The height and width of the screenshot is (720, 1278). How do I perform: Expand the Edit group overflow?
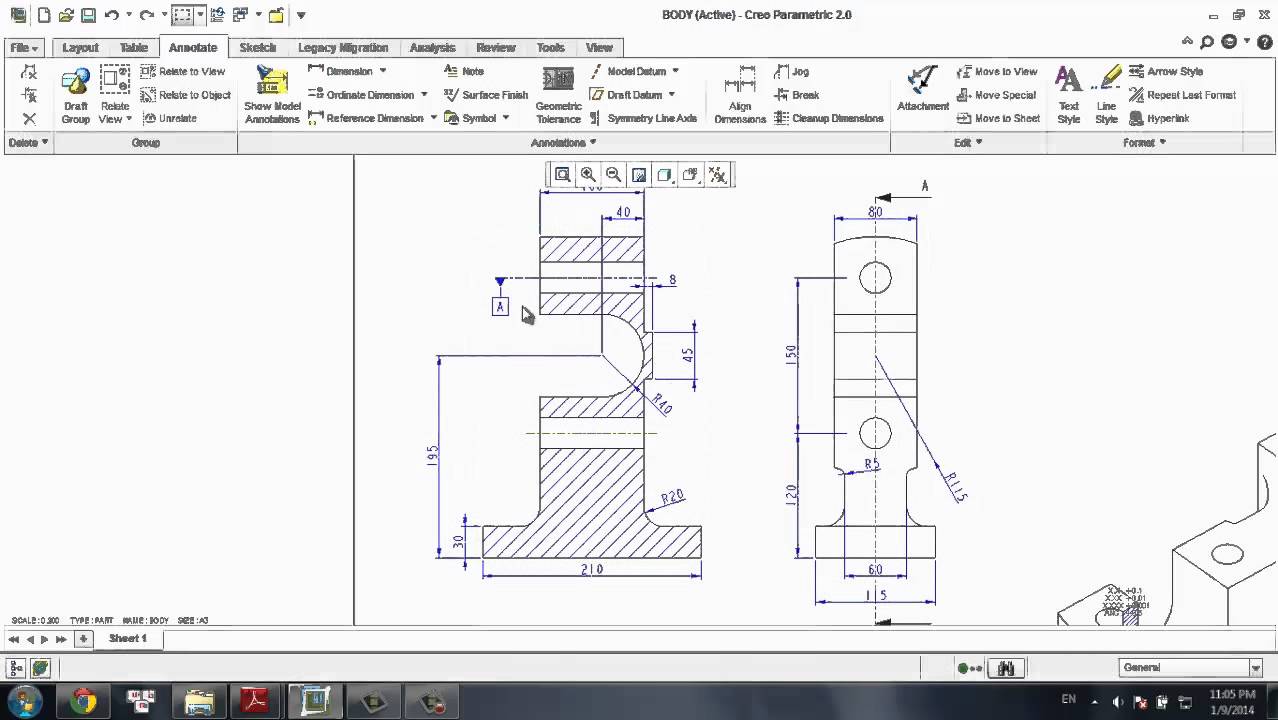968,142
